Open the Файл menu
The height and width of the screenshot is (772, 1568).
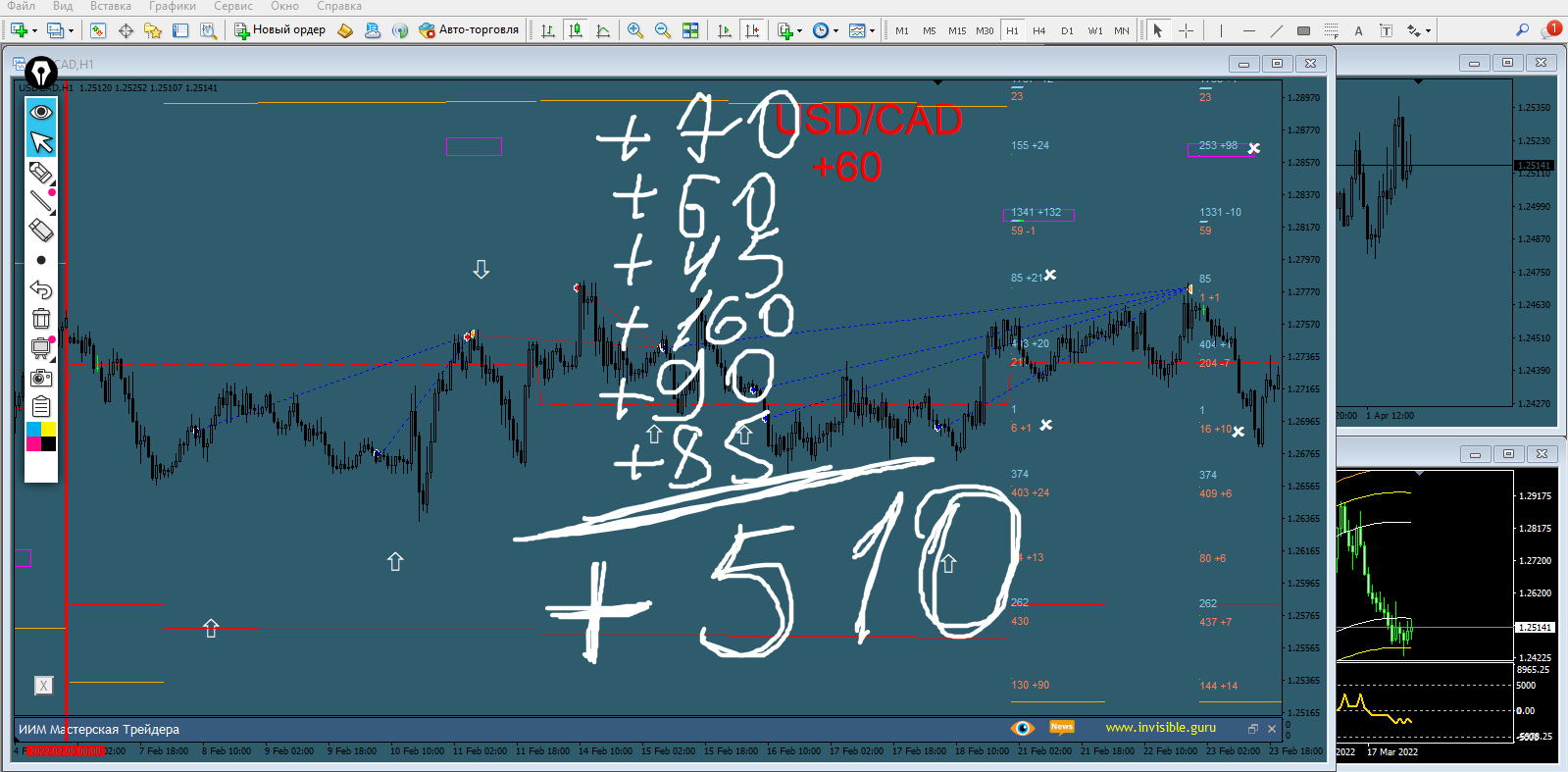click(x=21, y=6)
